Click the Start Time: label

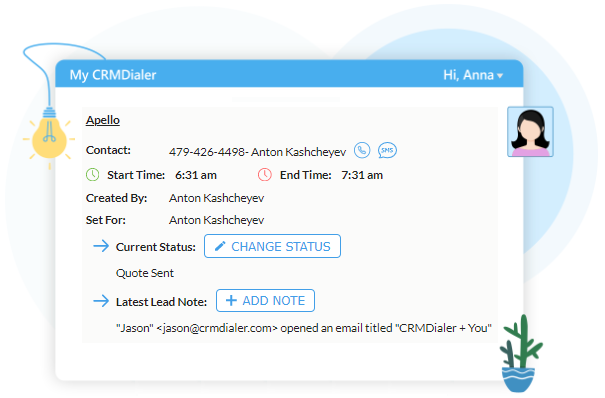coord(136,175)
